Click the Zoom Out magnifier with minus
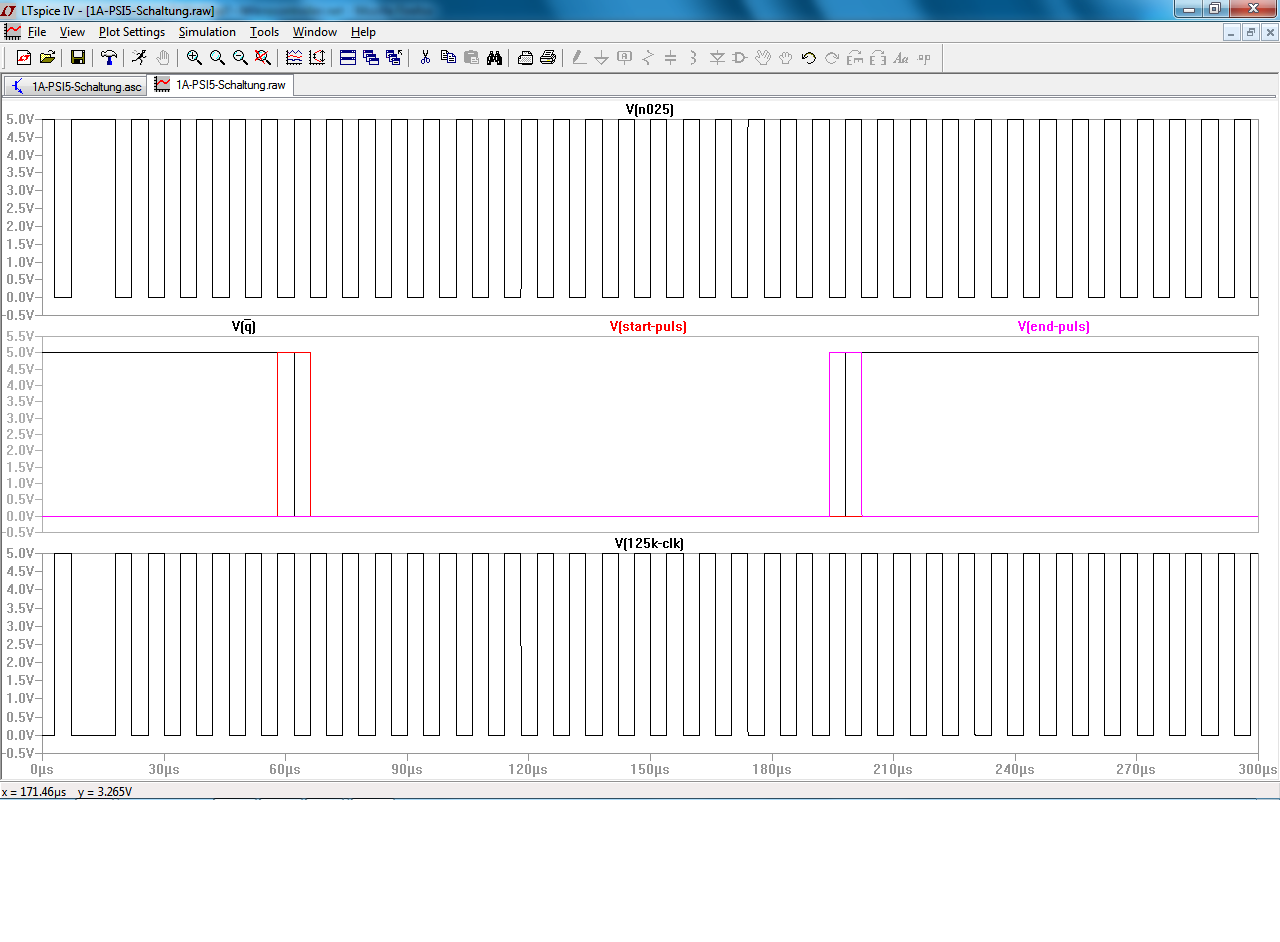 pyautogui.click(x=240, y=58)
